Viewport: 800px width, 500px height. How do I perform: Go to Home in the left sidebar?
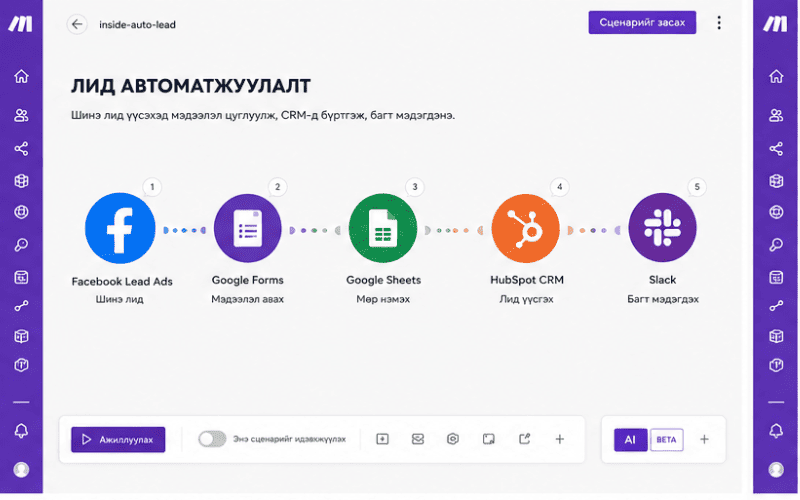point(21,76)
